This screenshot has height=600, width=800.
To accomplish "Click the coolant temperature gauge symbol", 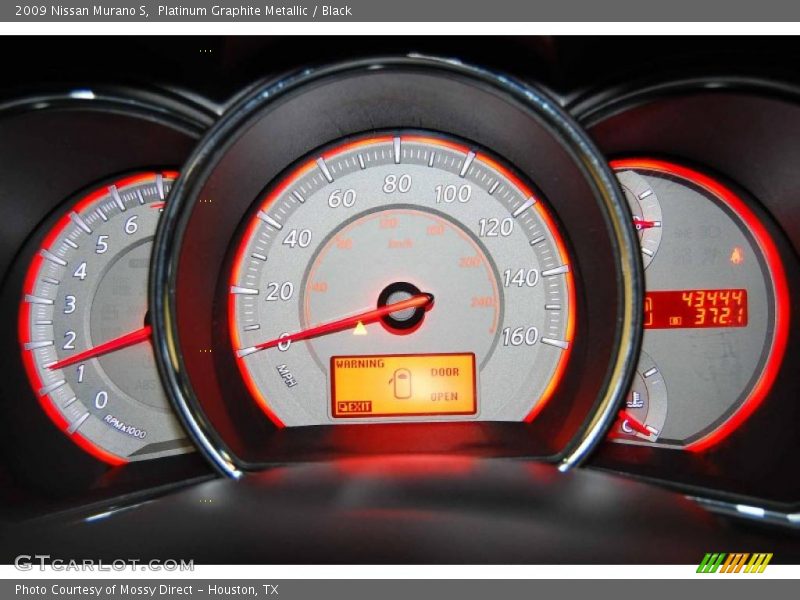I will click(636, 400).
